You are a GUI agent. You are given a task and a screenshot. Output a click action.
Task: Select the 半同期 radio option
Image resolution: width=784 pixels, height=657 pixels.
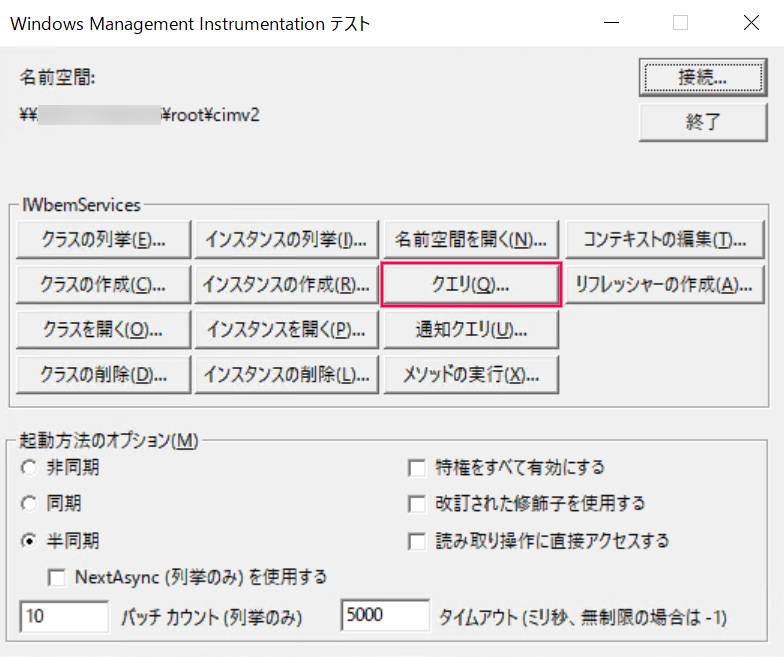29,540
